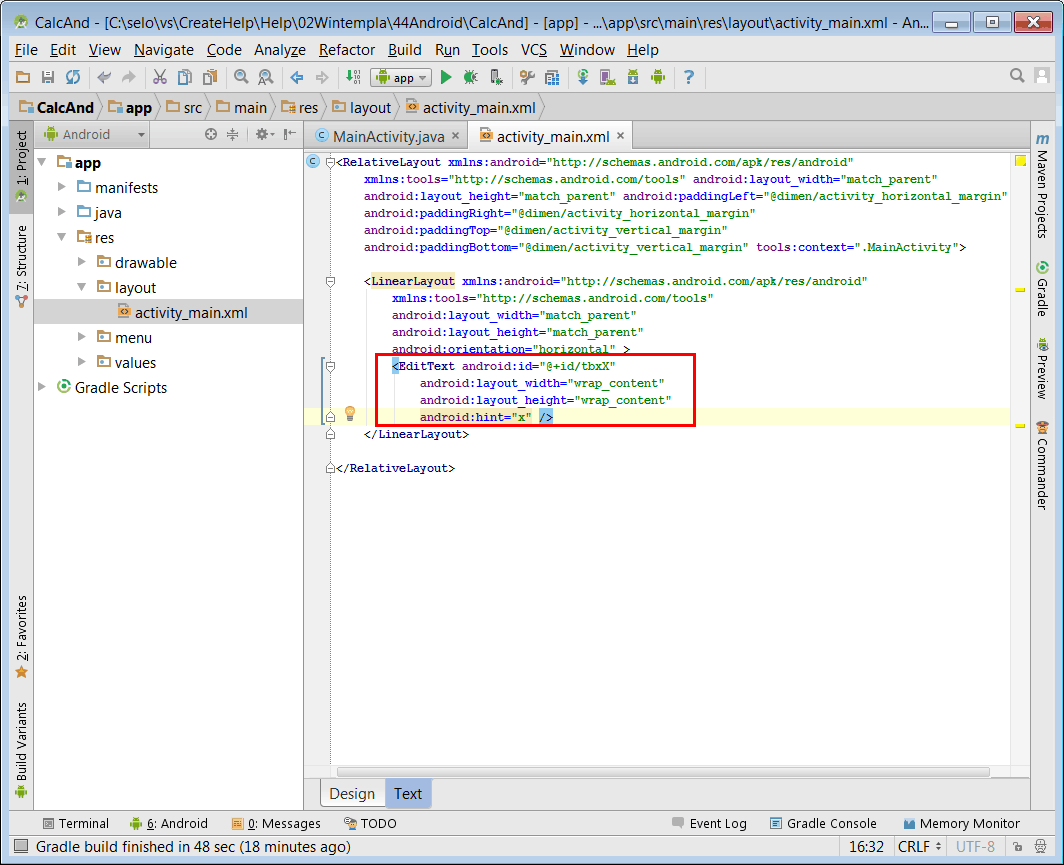
Task: Open the Gradle Console window
Action: [823, 824]
